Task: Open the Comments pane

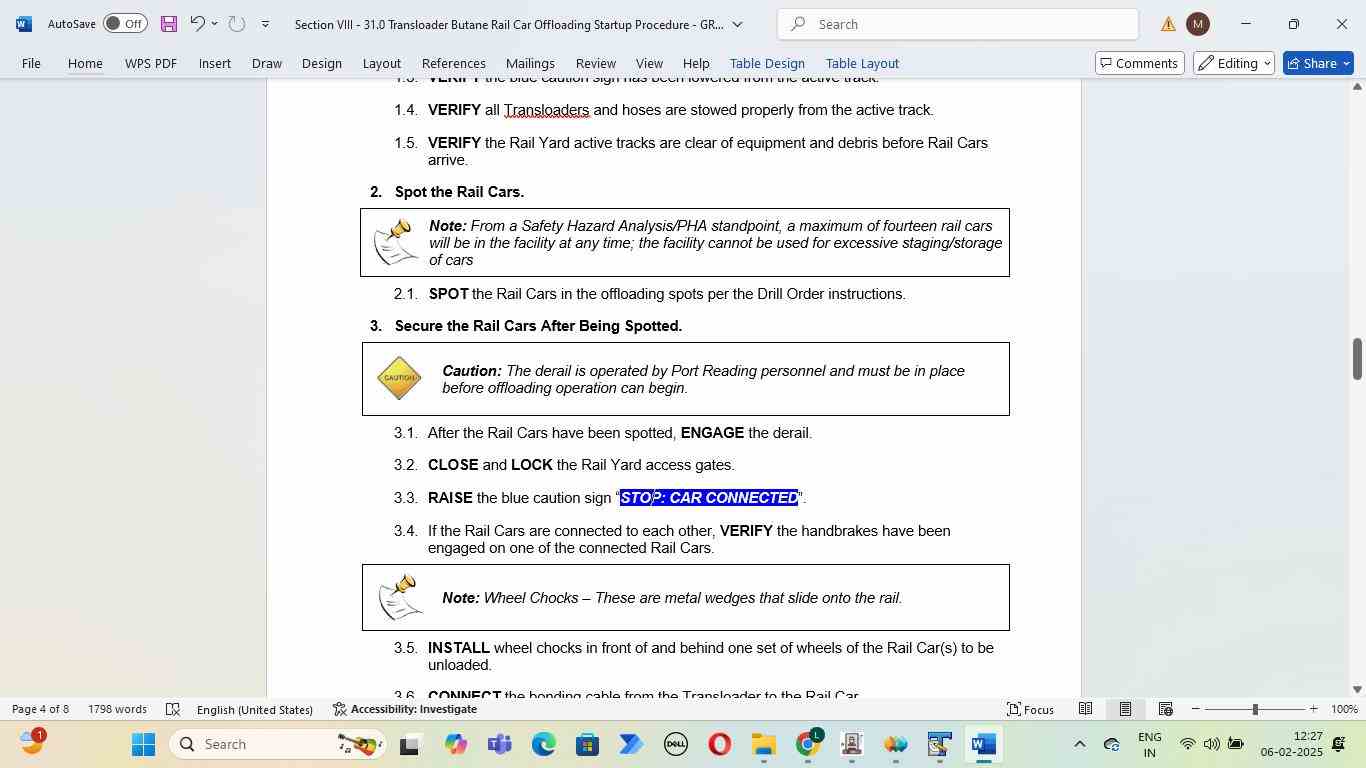Action: coord(1138,63)
